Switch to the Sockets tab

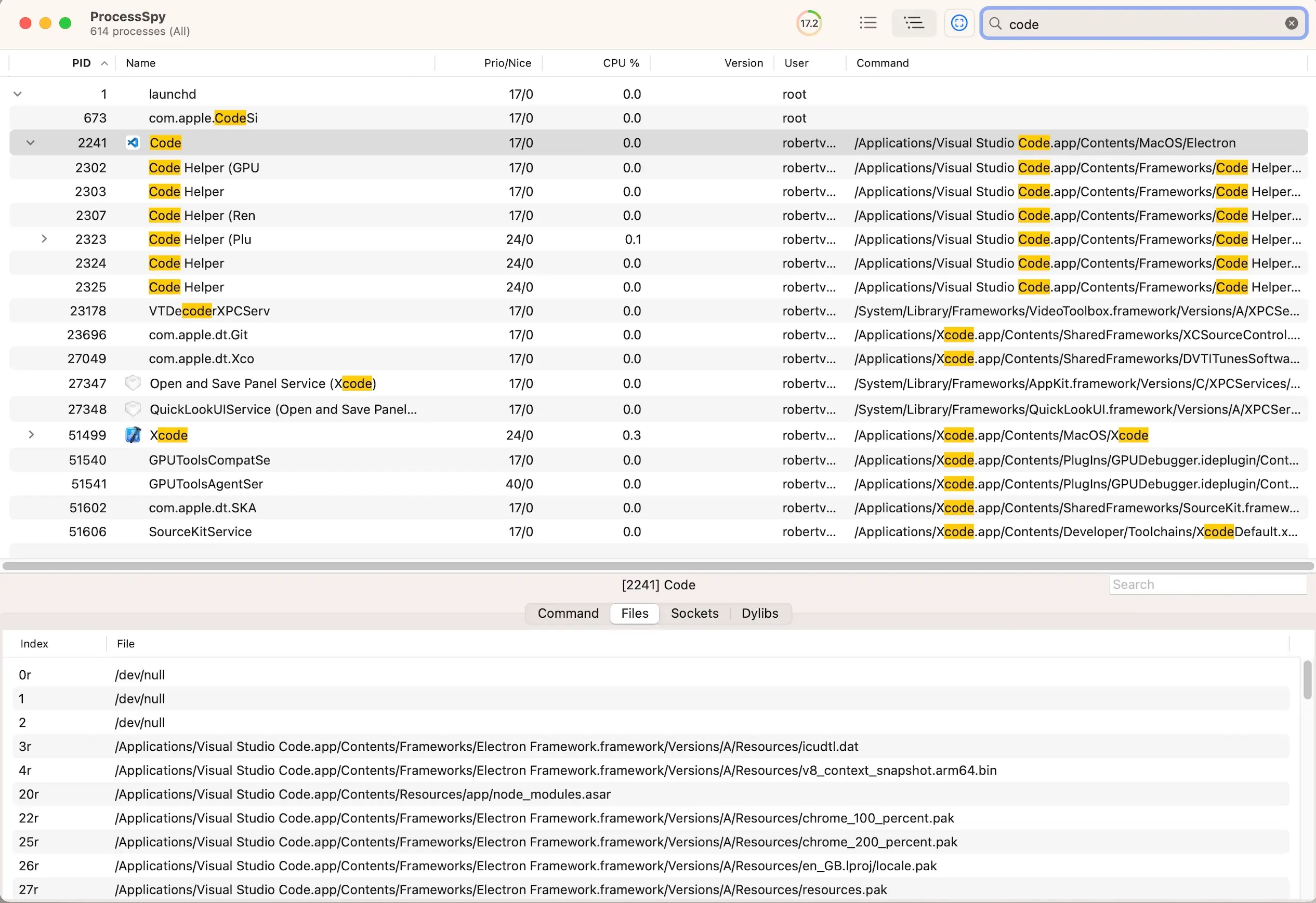695,613
